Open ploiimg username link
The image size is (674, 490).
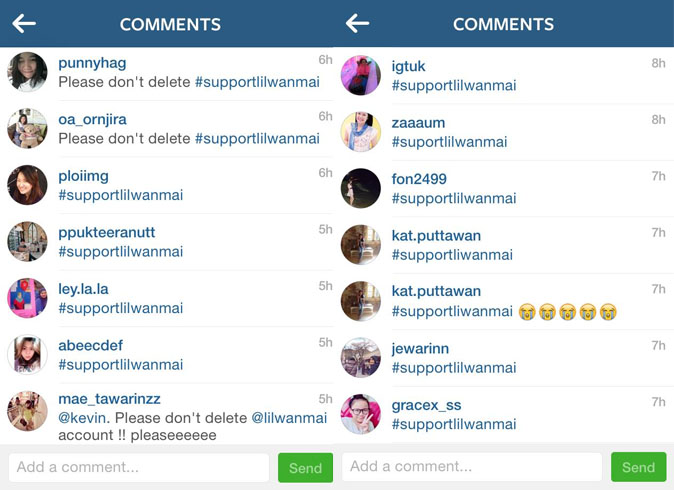pyautogui.click(x=83, y=176)
